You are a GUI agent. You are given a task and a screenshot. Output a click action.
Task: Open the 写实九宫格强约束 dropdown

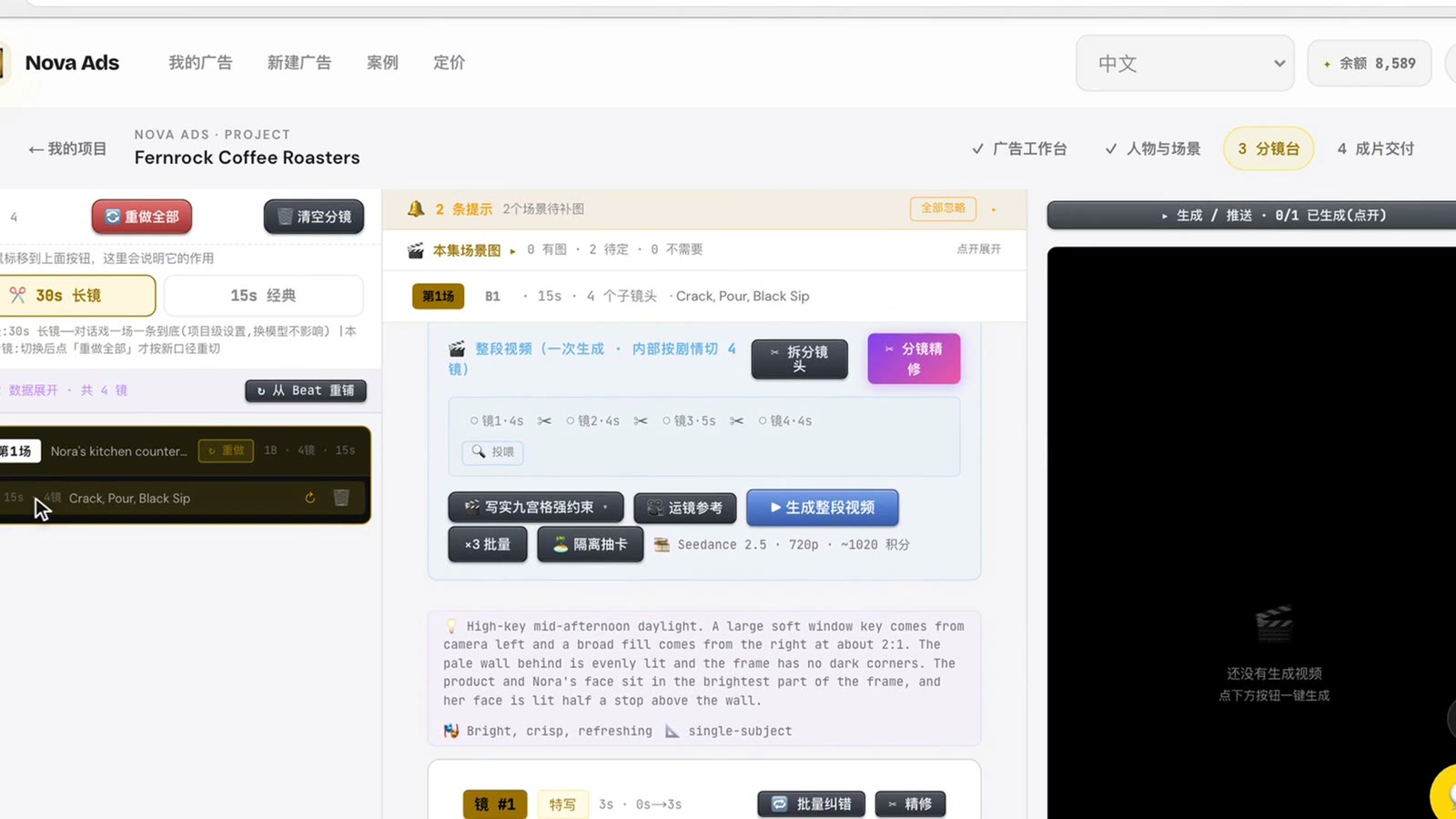(536, 508)
